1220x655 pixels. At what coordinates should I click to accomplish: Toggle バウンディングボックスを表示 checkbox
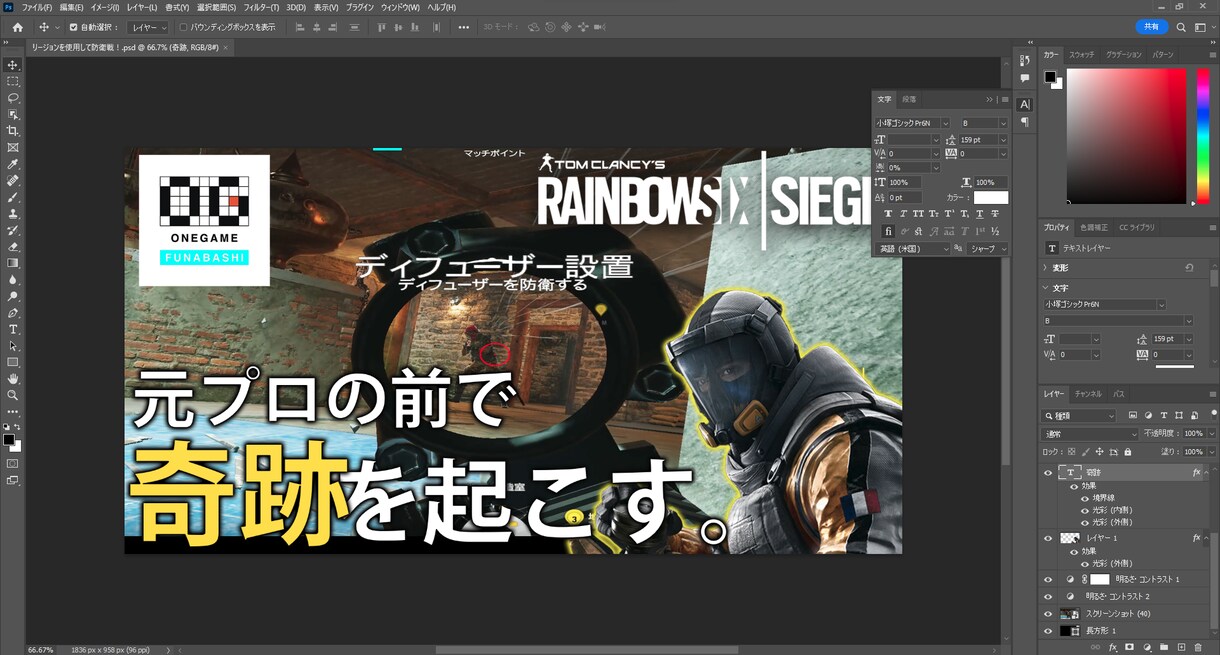click(x=183, y=27)
